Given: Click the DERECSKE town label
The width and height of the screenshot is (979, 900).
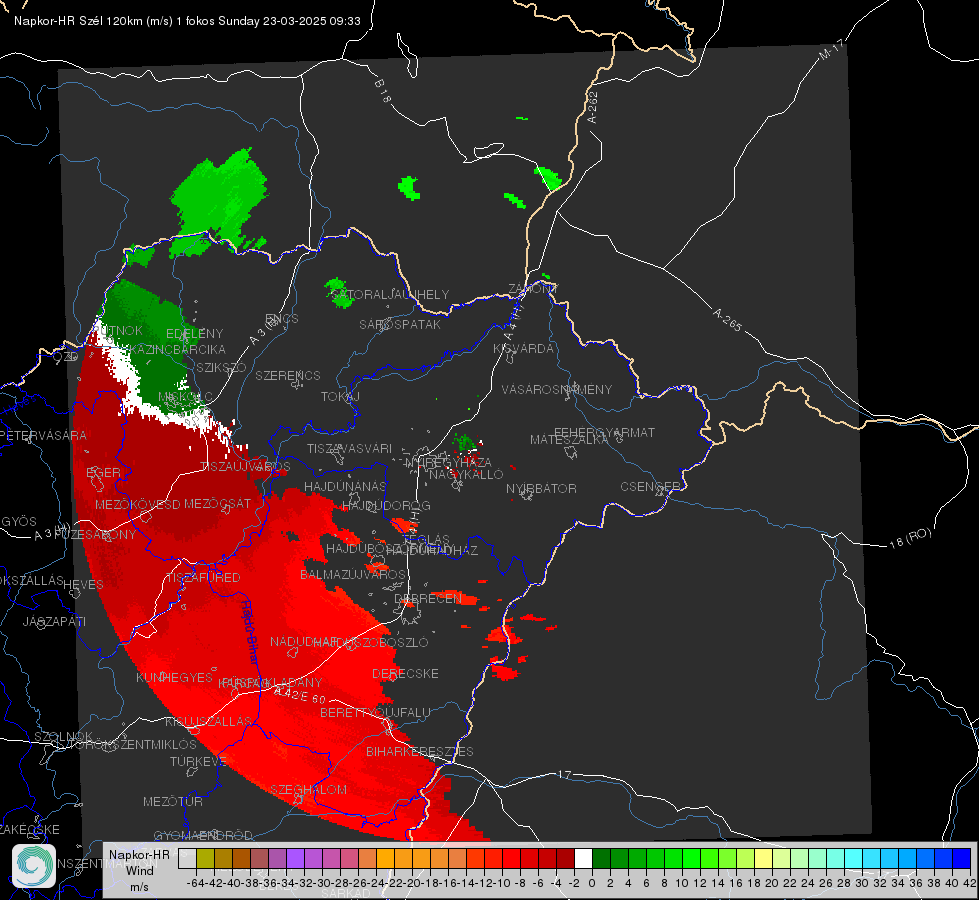Looking at the screenshot, I should pyautogui.click(x=405, y=674).
